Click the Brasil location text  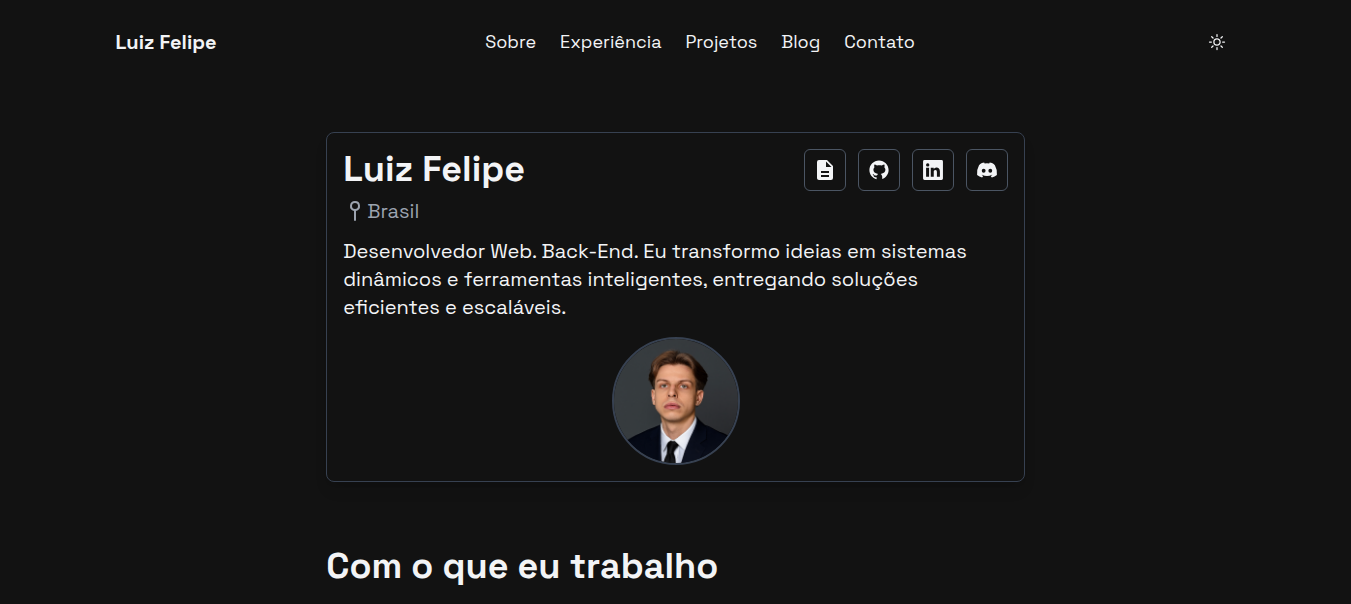[x=393, y=210]
